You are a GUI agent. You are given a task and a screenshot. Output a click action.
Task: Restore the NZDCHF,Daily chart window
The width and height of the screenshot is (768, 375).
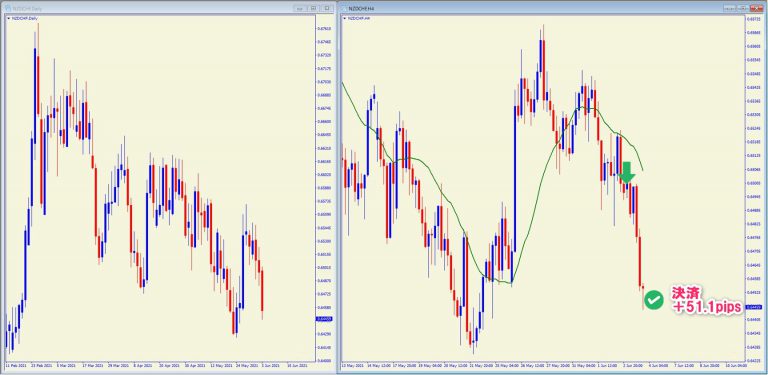(313, 8)
